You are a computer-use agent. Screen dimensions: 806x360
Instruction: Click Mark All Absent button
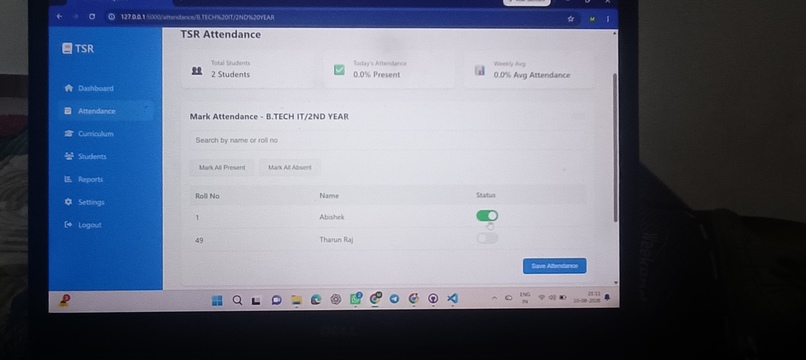290,168
